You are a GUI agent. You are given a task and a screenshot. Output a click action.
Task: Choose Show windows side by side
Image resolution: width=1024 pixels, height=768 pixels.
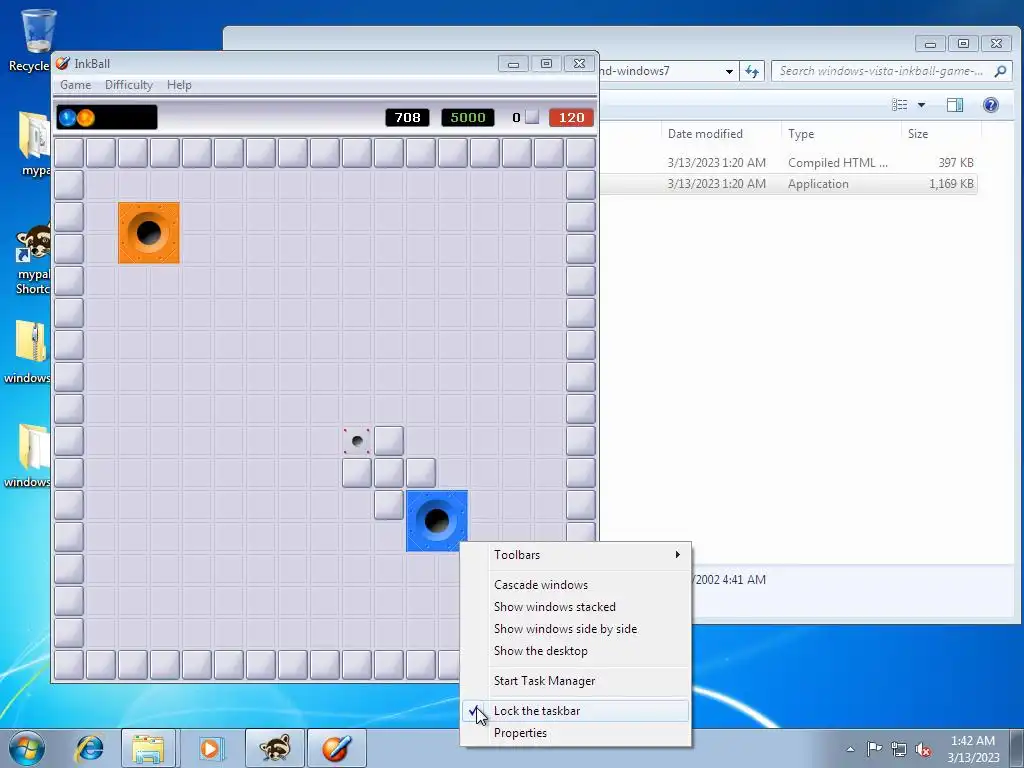pos(575,629)
